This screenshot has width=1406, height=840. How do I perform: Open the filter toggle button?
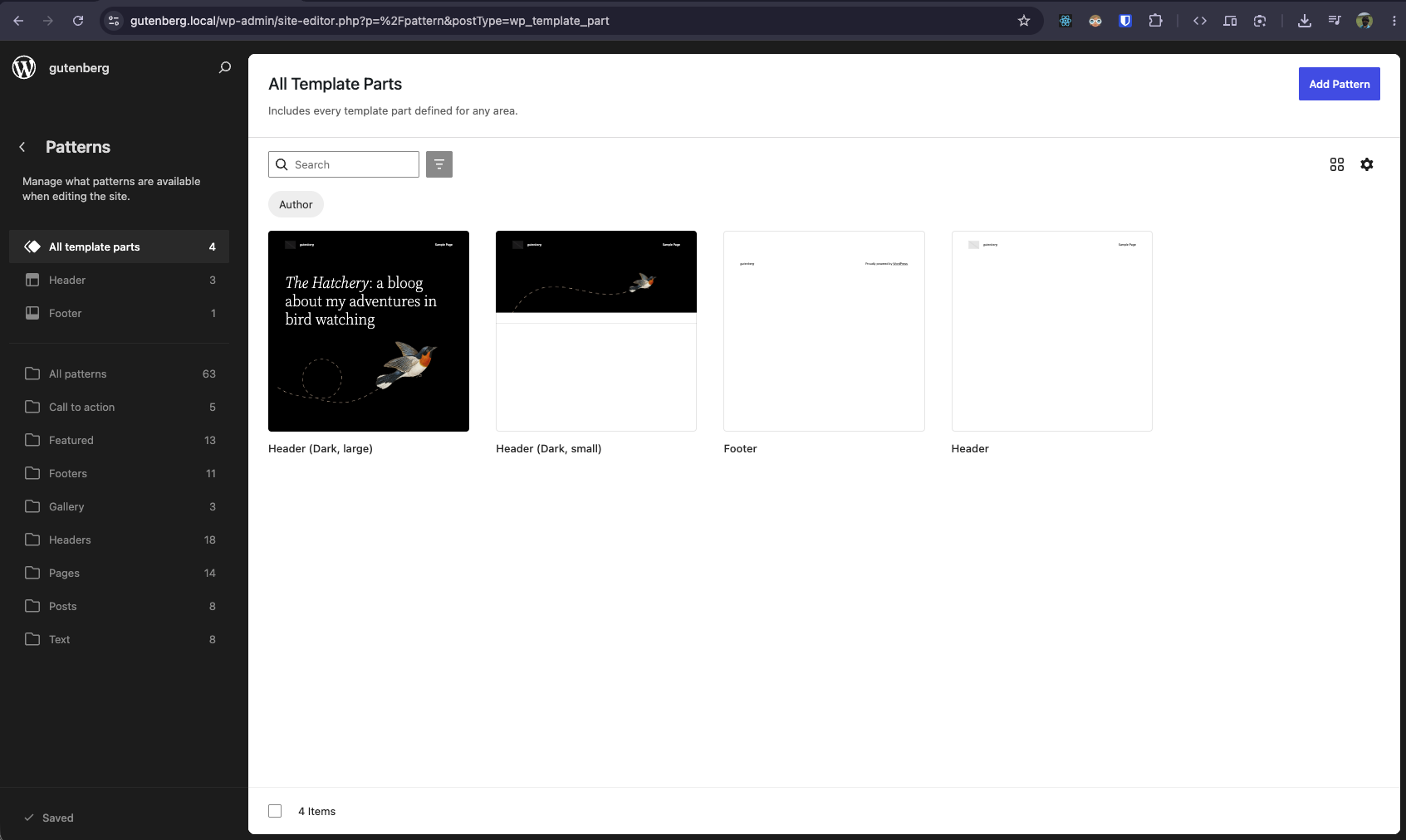pyautogui.click(x=439, y=164)
